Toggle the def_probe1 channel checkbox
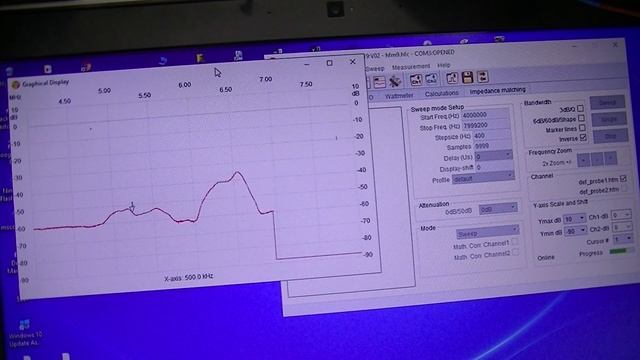The image size is (640, 360). [623, 178]
